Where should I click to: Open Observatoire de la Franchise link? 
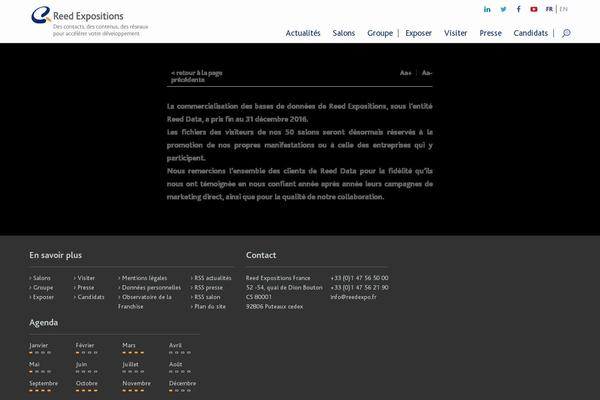pyautogui.click(x=145, y=302)
